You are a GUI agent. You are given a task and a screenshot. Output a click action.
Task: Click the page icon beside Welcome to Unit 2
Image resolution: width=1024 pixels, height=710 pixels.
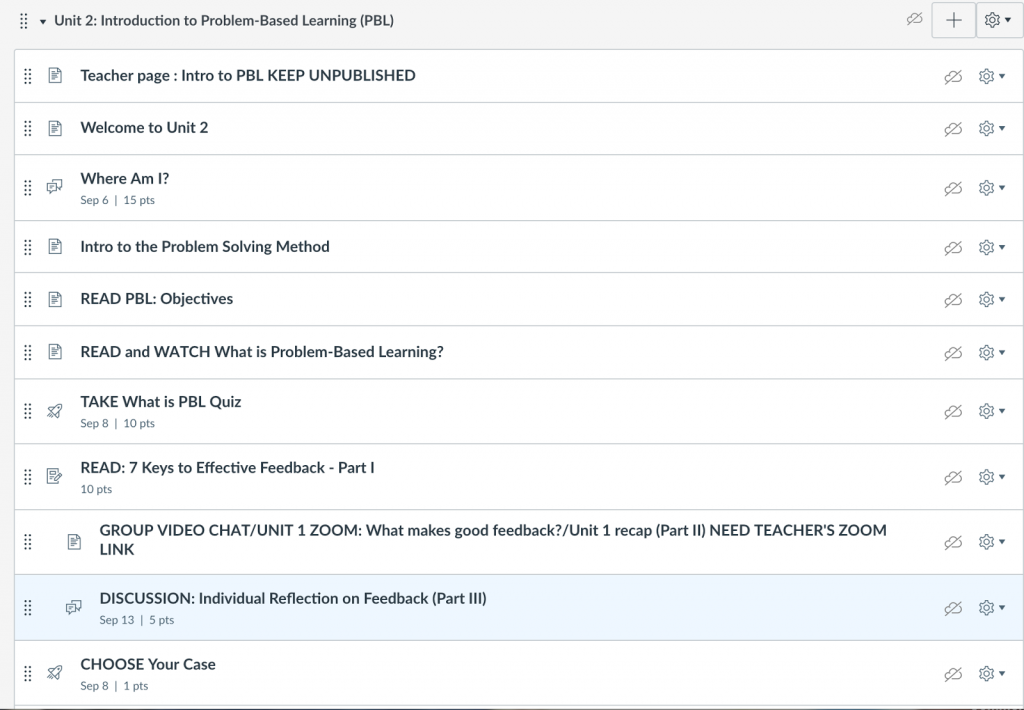tap(55, 128)
